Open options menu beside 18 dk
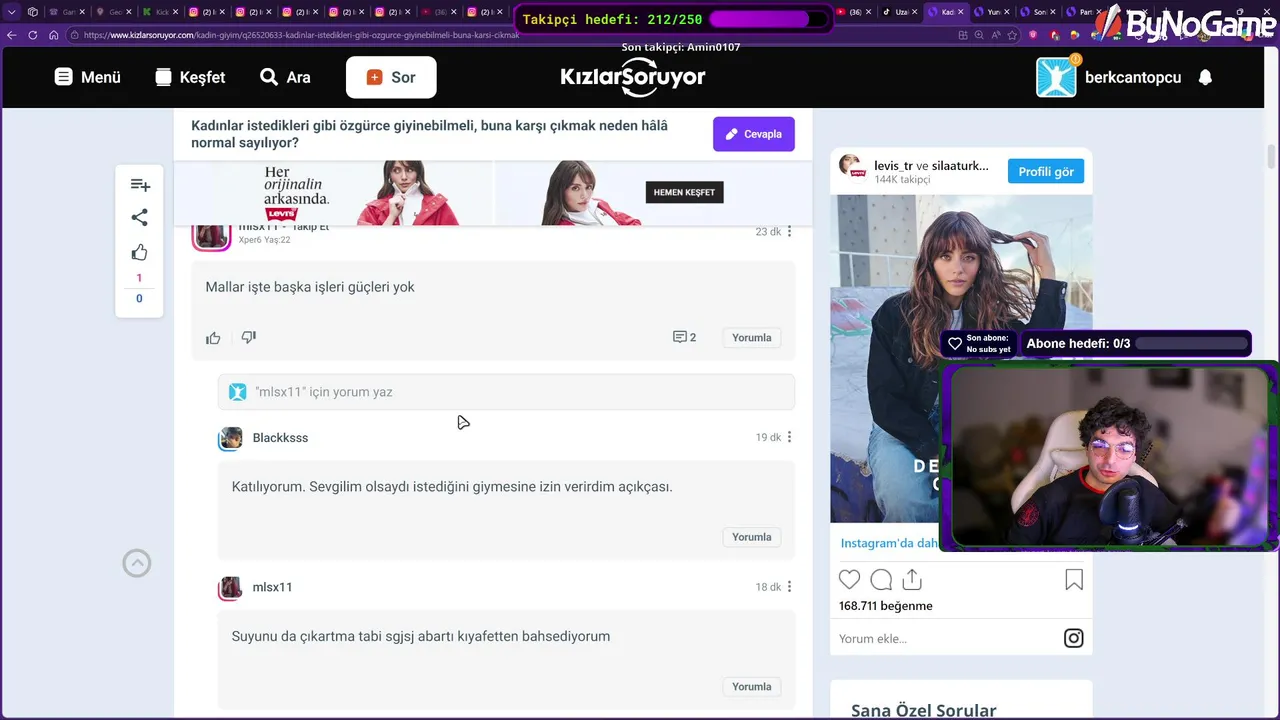1280x720 pixels. click(x=789, y=587)
